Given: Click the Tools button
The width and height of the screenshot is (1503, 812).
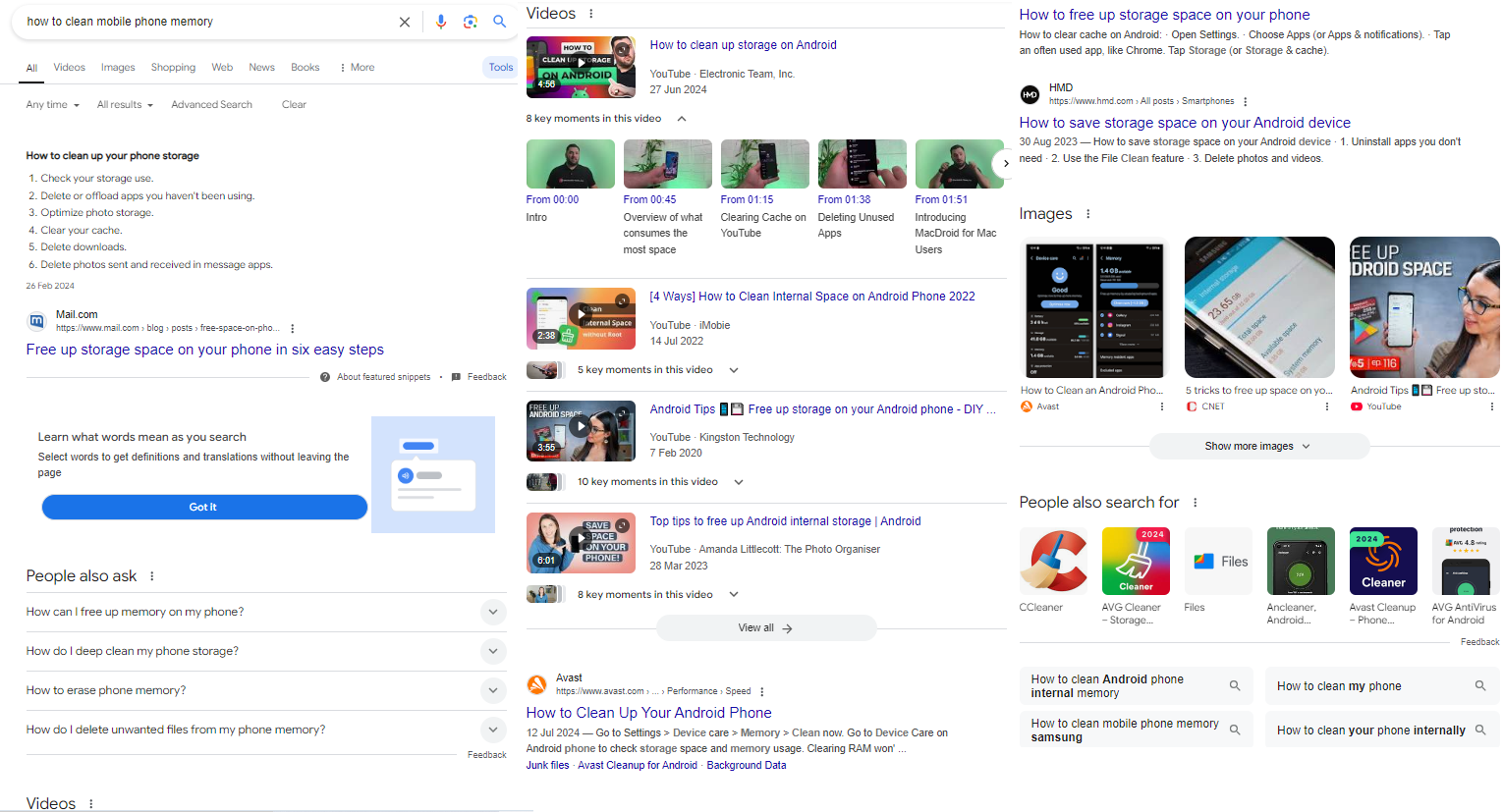Looking at the screenshot, I should 501,68.
